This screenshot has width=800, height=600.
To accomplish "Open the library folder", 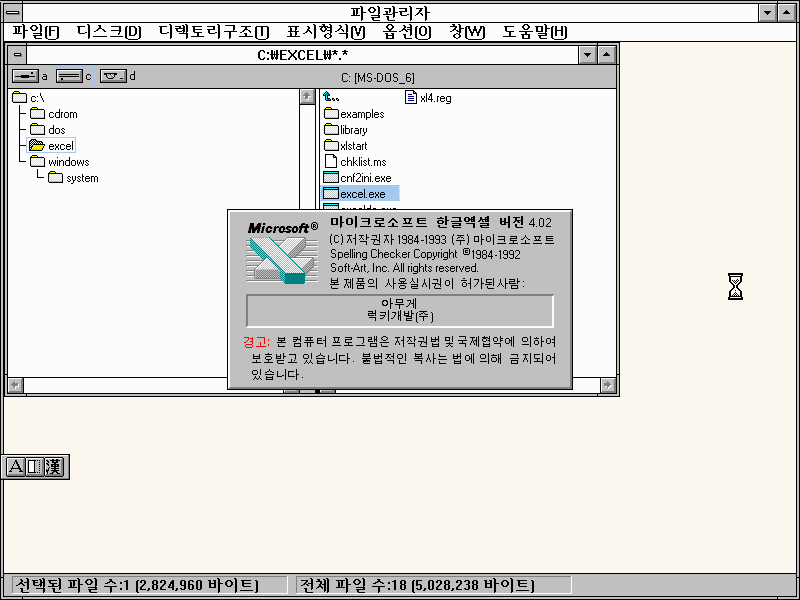I will [345, 130].
